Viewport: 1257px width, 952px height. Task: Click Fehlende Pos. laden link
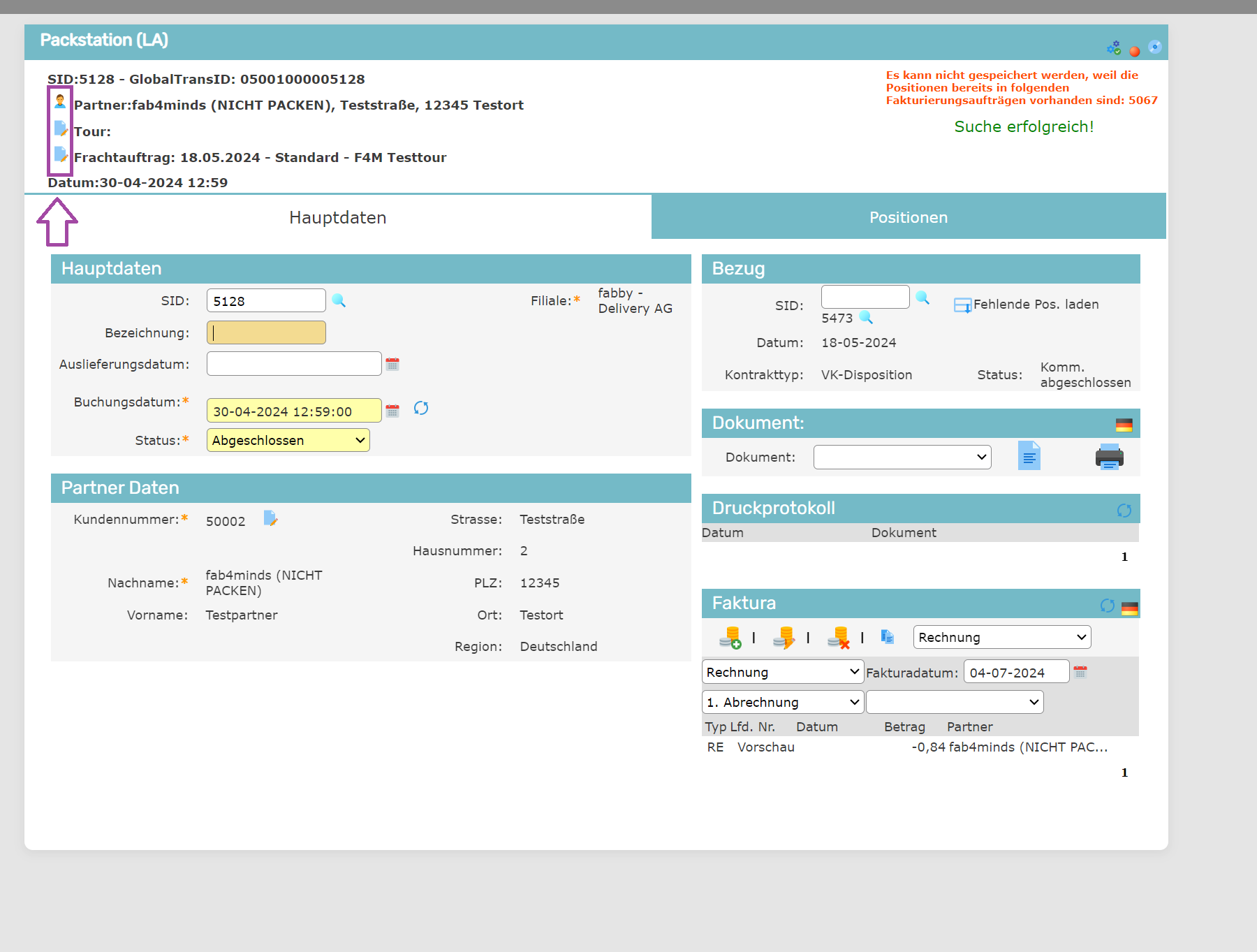click(x=1035, y=305)
